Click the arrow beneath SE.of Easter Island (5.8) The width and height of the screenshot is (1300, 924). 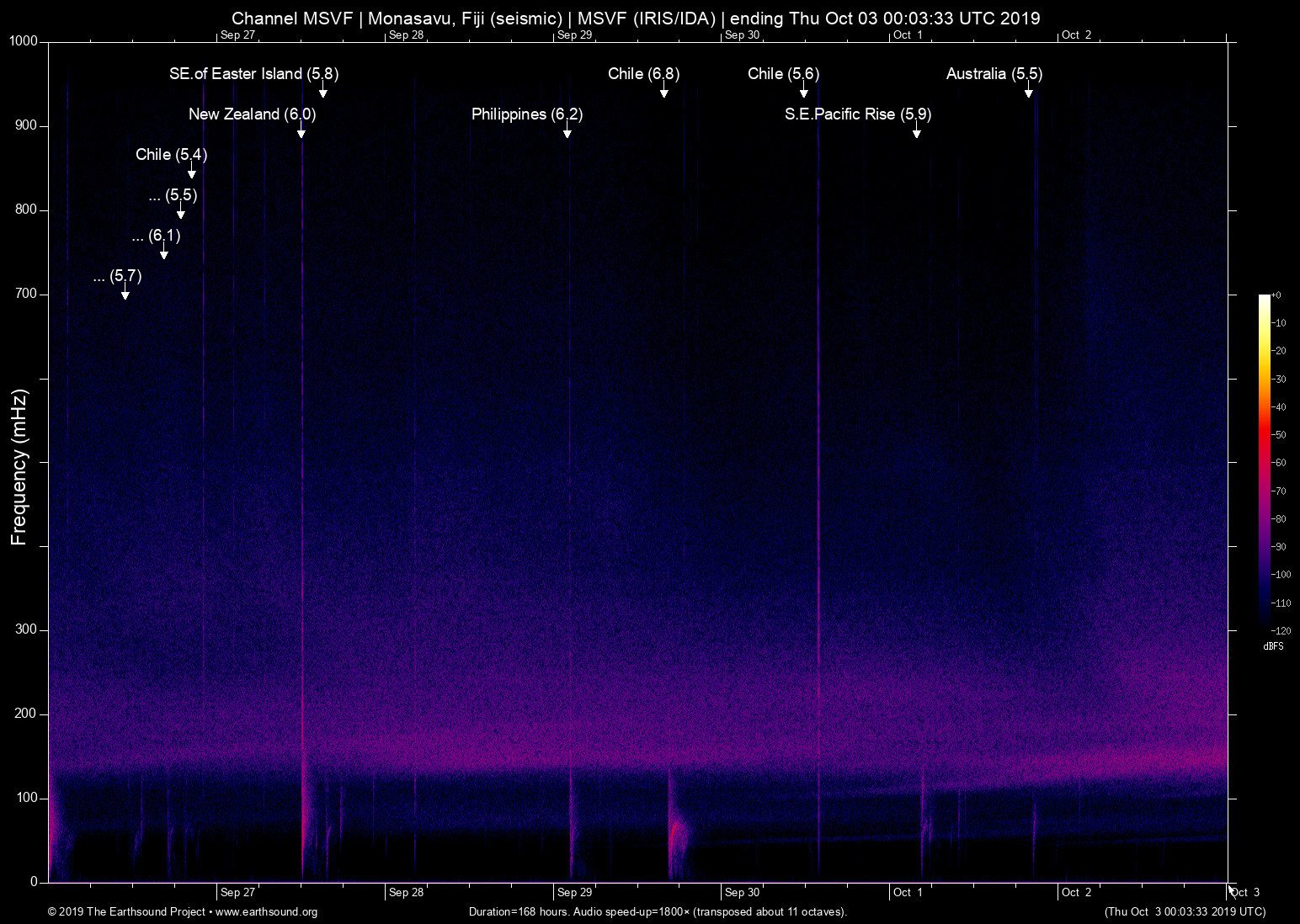[x=322, y=92]
